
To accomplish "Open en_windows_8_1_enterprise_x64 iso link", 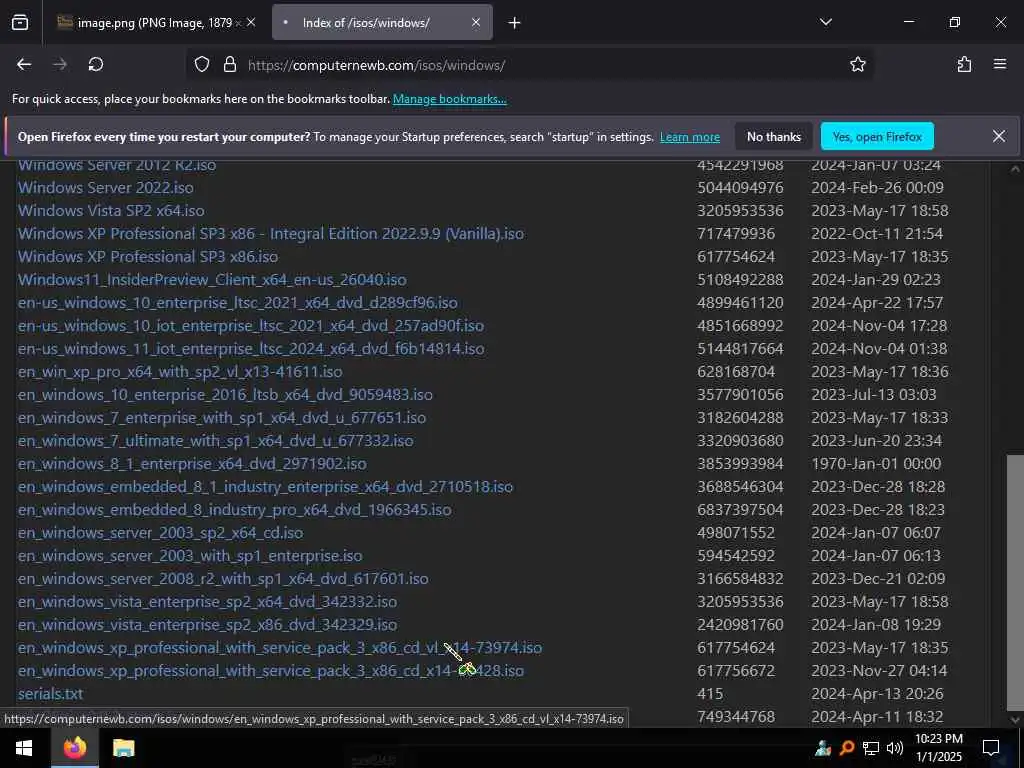I will click(192, 464).
